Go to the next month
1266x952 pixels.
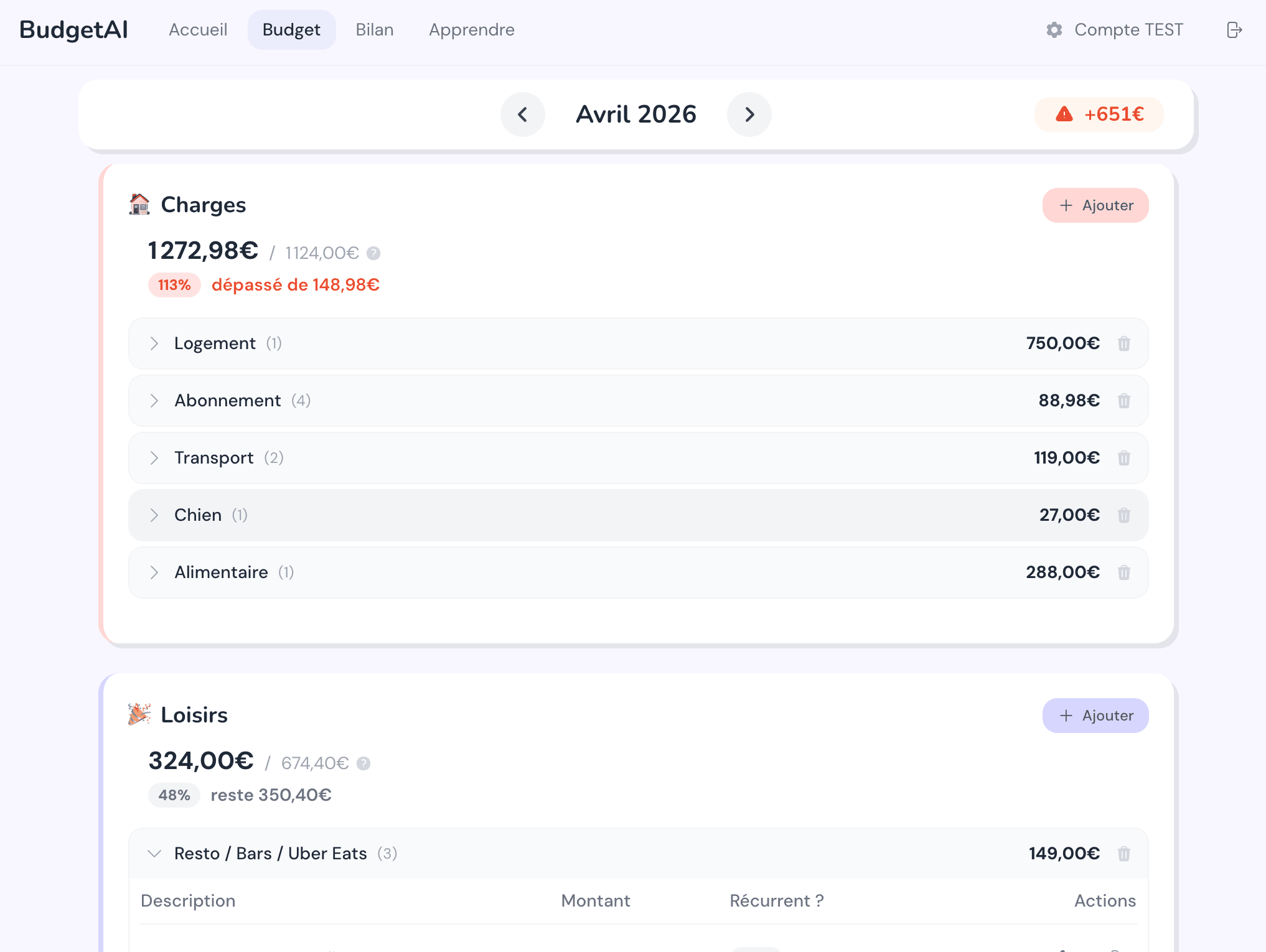pos(749,114)
